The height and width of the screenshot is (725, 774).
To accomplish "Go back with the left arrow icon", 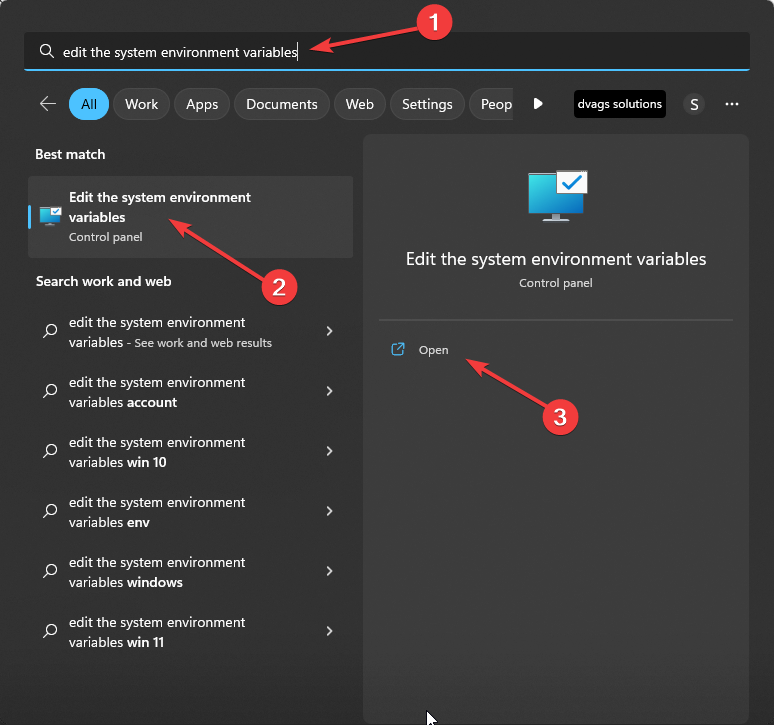I will (48, 104).
